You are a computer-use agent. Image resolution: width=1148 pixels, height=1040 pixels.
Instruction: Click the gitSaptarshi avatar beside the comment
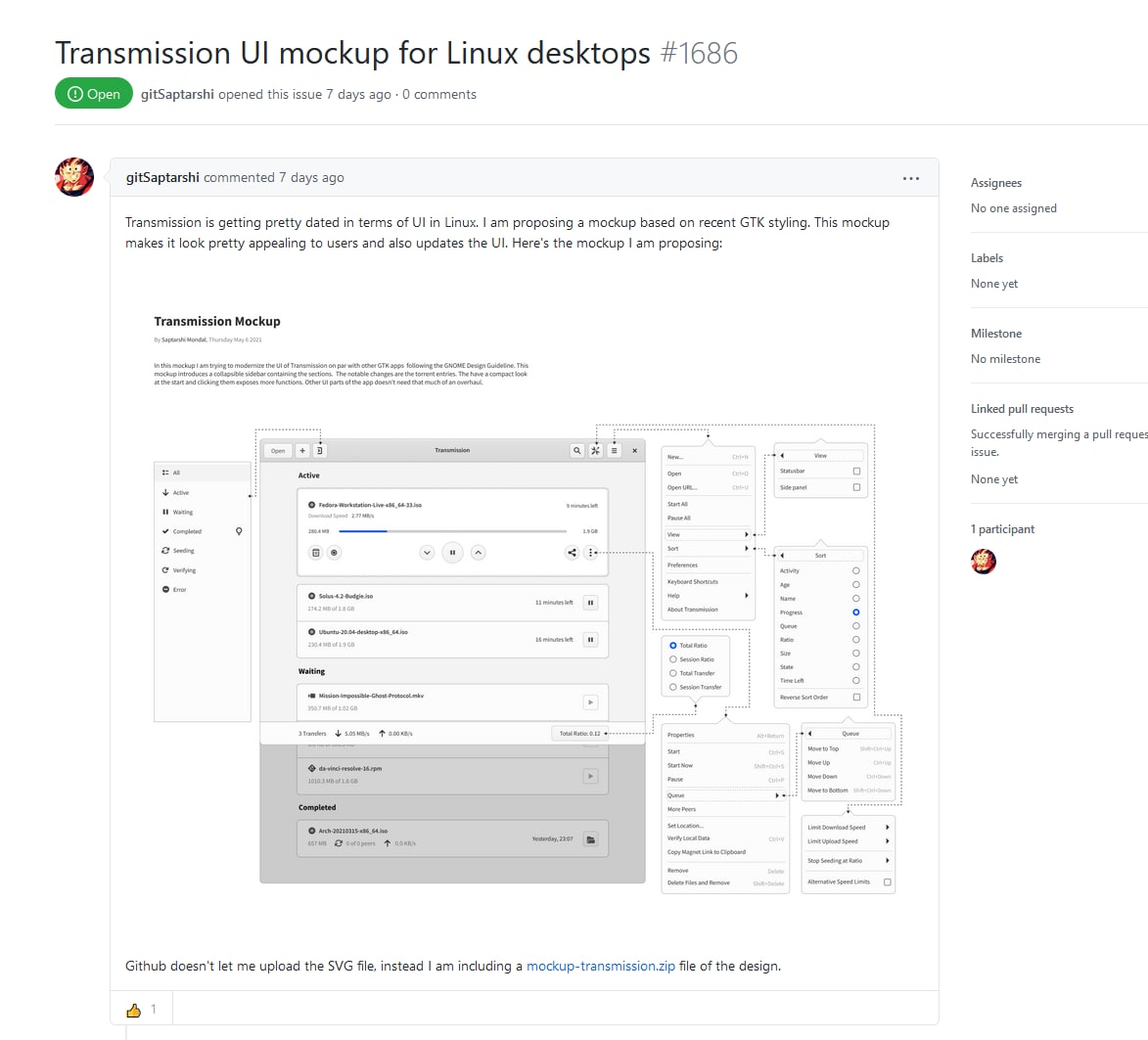pos(74,177)
